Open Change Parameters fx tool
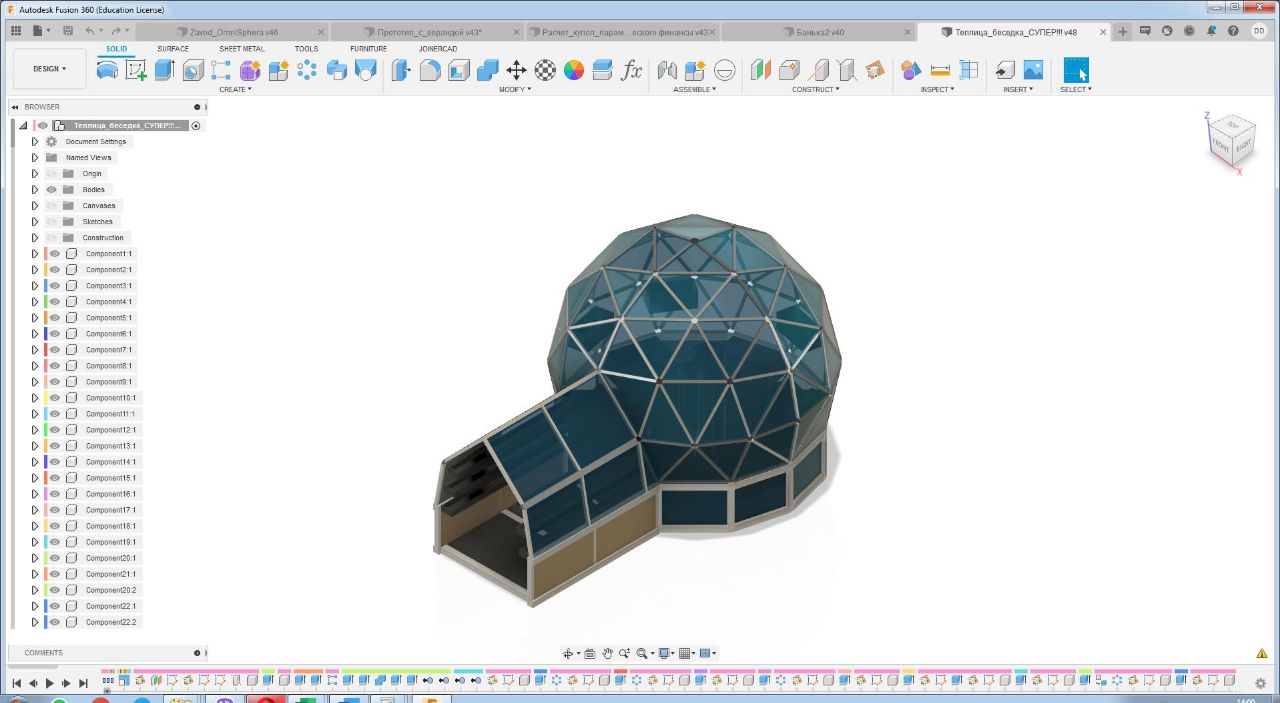The width and height of the screenshot is (1280, 703). (x=632, y=70)
